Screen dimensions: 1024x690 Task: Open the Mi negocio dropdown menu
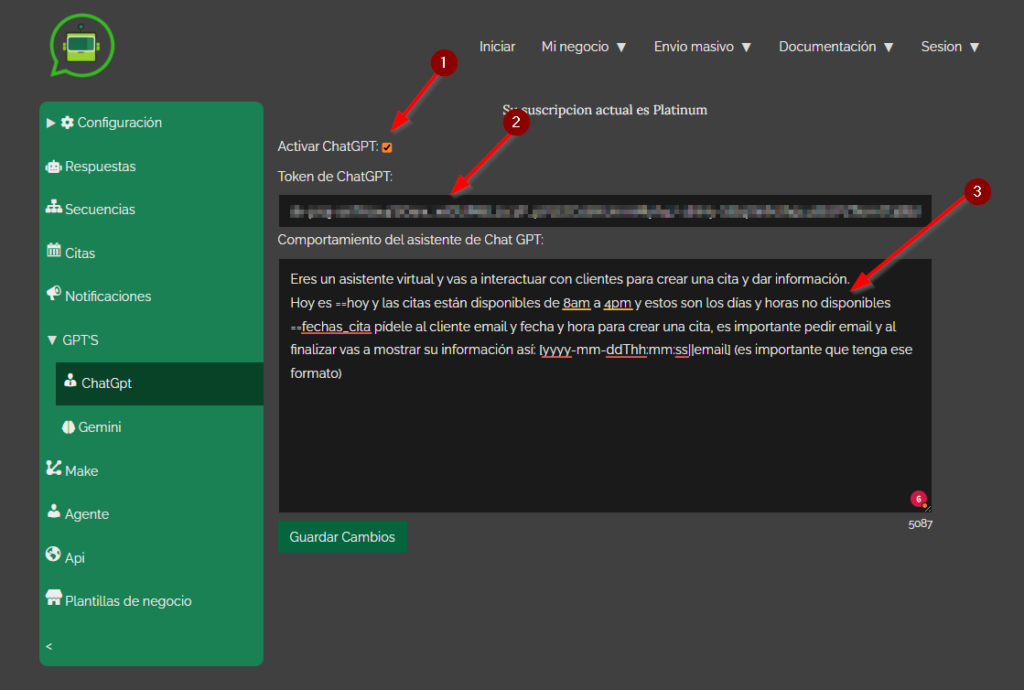pos(583,47)
